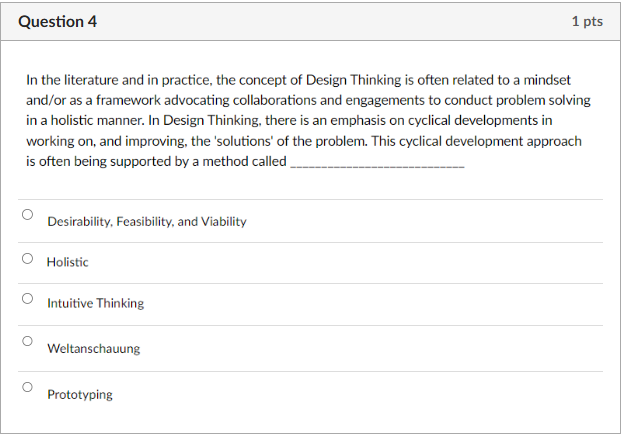The width and height of the screenshot is (621, 437).
Task: Choose the Holistic radio option
Action: 27,258
